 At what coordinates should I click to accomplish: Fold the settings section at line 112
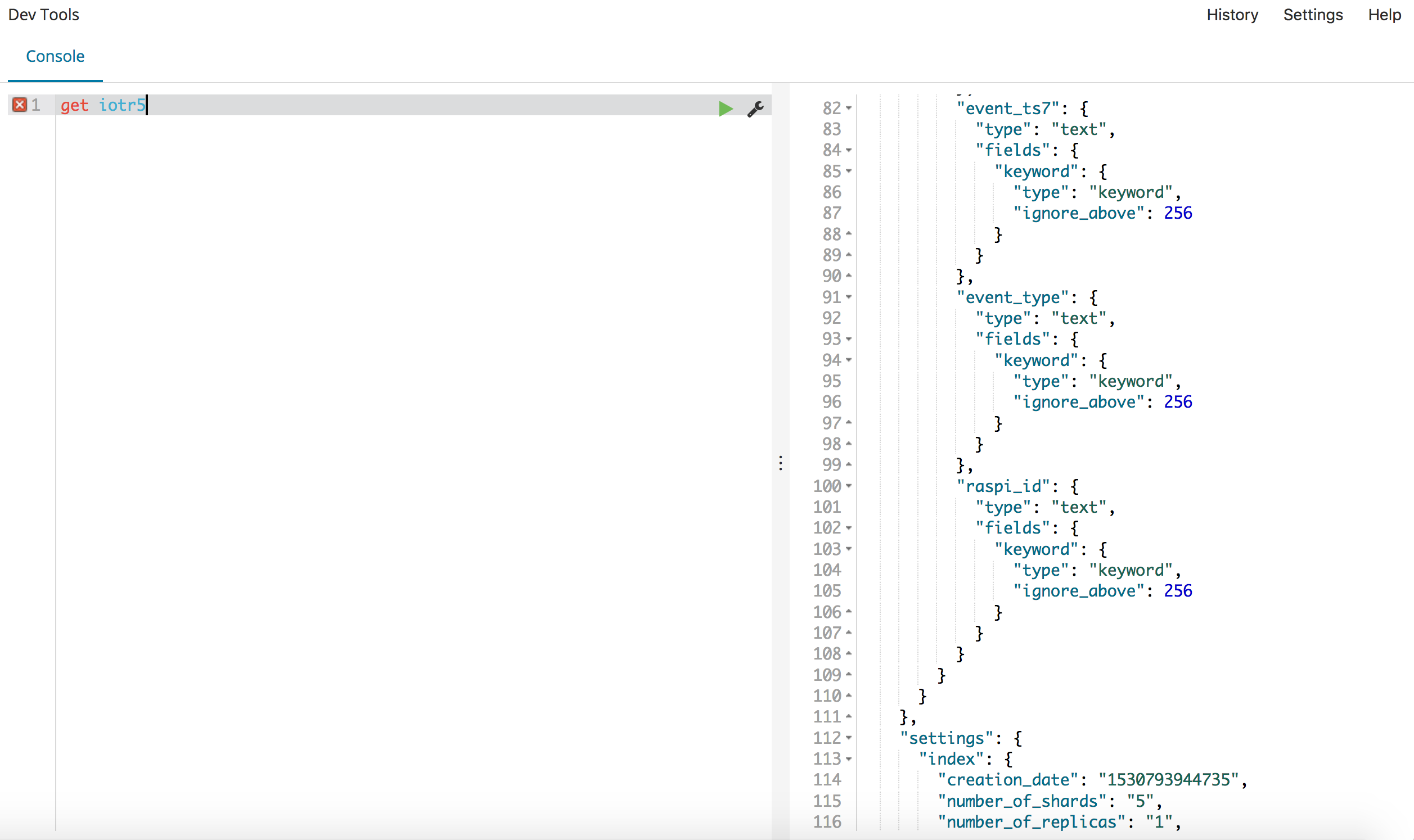click(849, 738)
